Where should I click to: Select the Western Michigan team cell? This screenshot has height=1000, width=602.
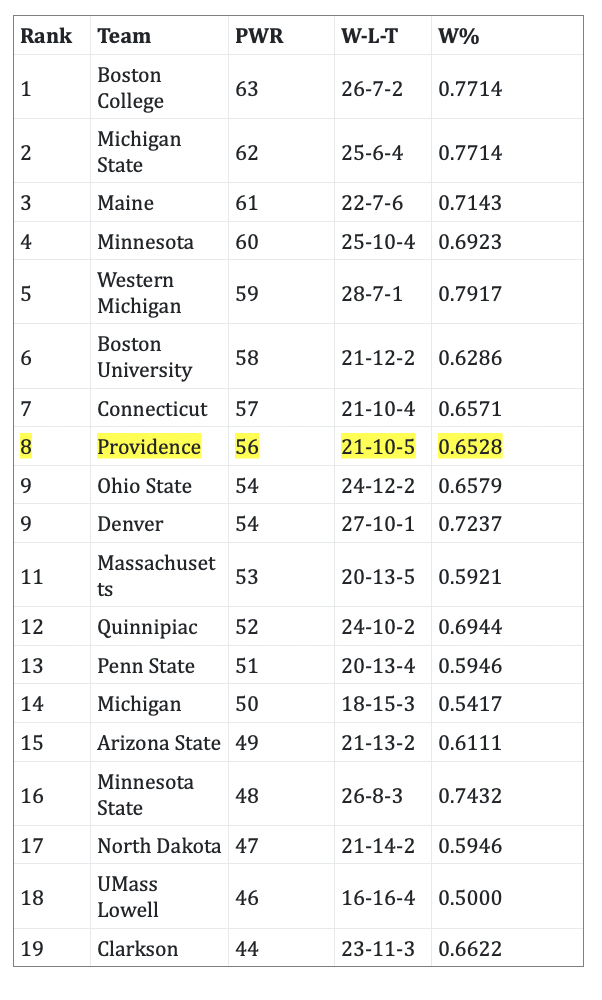139,293
